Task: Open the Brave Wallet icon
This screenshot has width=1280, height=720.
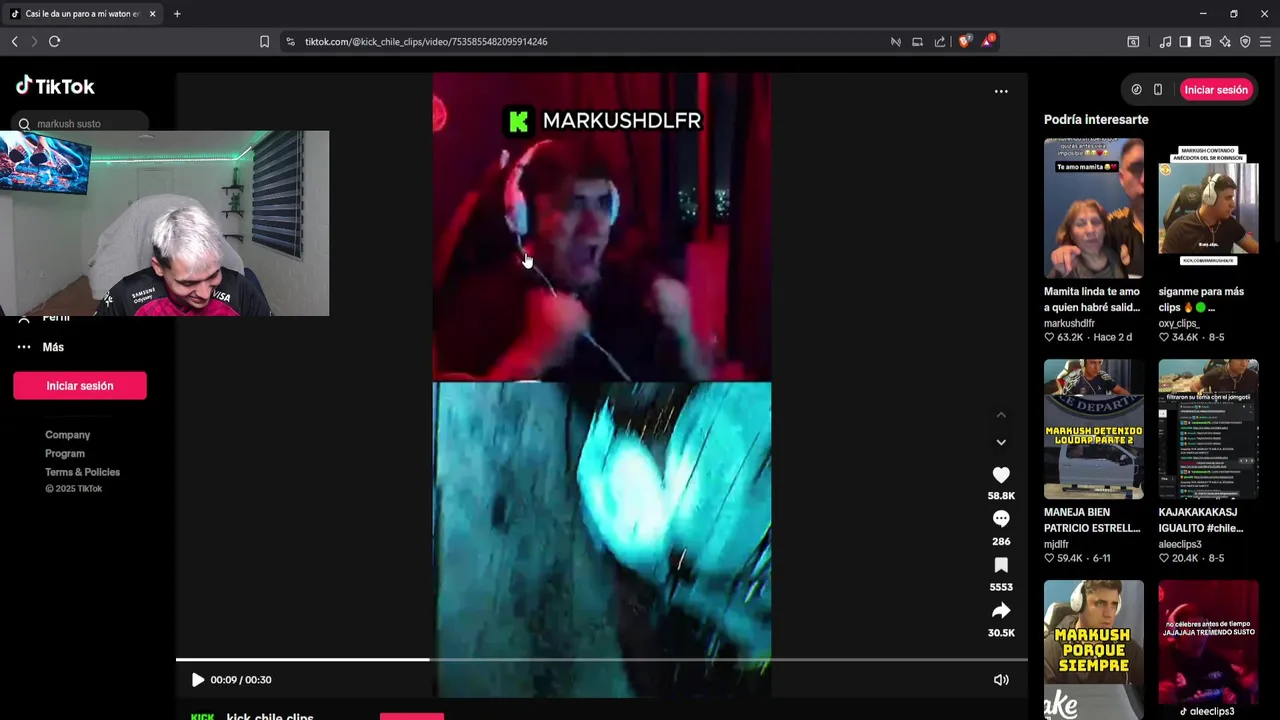Action: pyautogui.click(x=1205, y=42)
